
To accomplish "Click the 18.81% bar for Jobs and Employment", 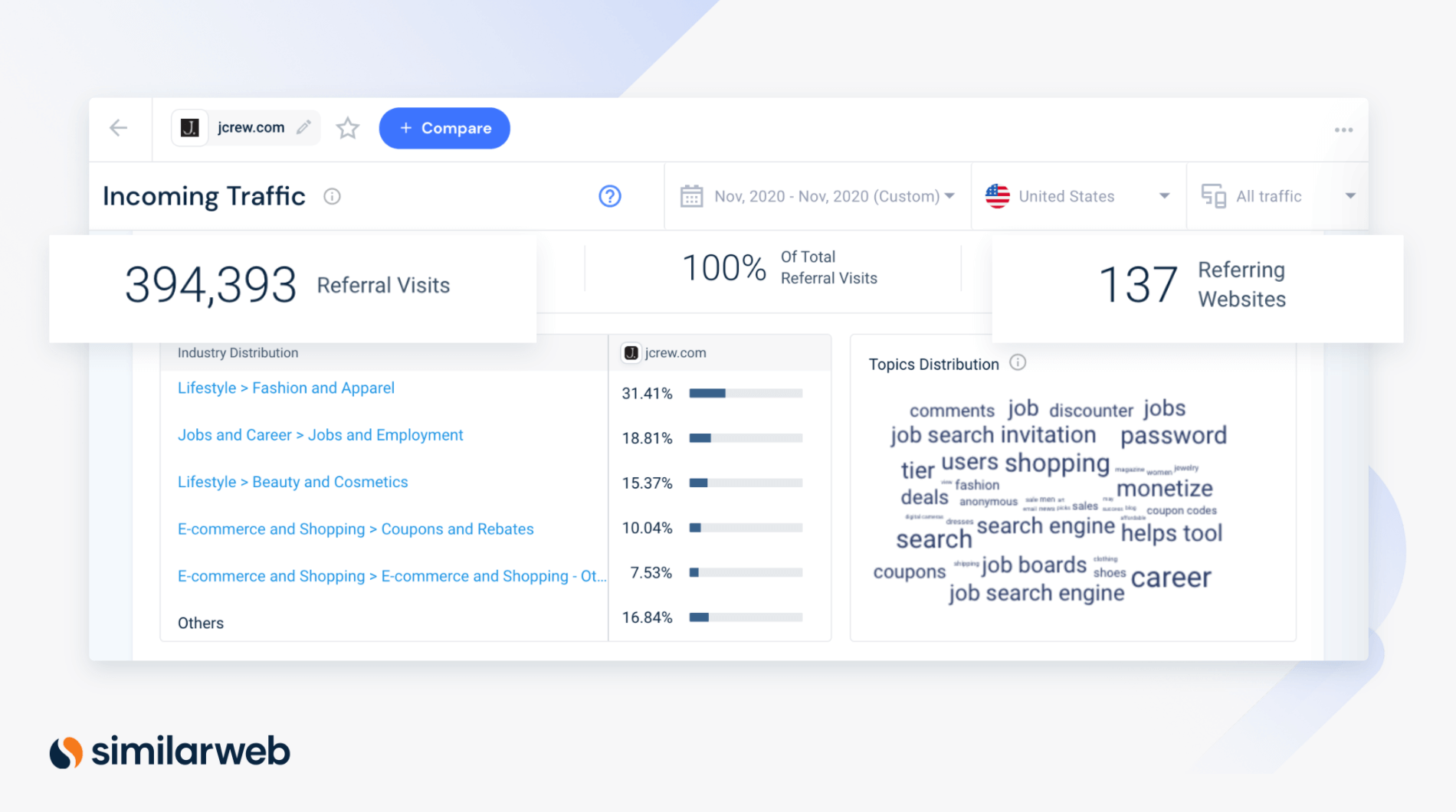I will [x=746, y=438].
